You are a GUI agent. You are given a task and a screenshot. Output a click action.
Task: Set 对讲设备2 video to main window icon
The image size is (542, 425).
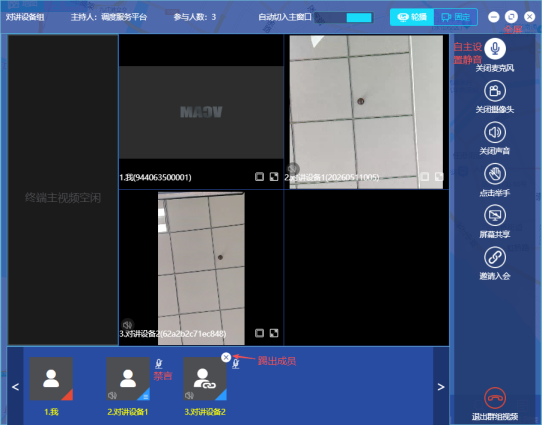tap(259, 333)
